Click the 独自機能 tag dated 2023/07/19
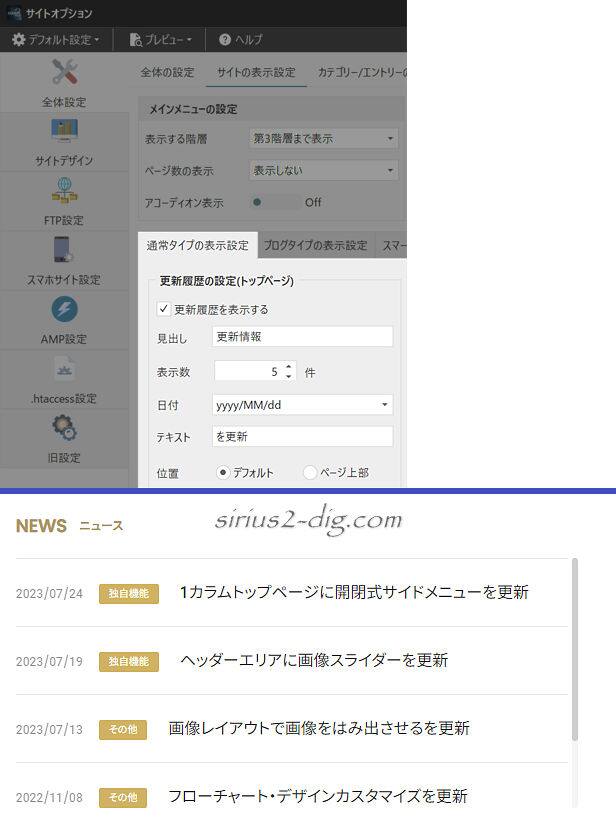Screen dimensions: 616x834 click(129, 661)
